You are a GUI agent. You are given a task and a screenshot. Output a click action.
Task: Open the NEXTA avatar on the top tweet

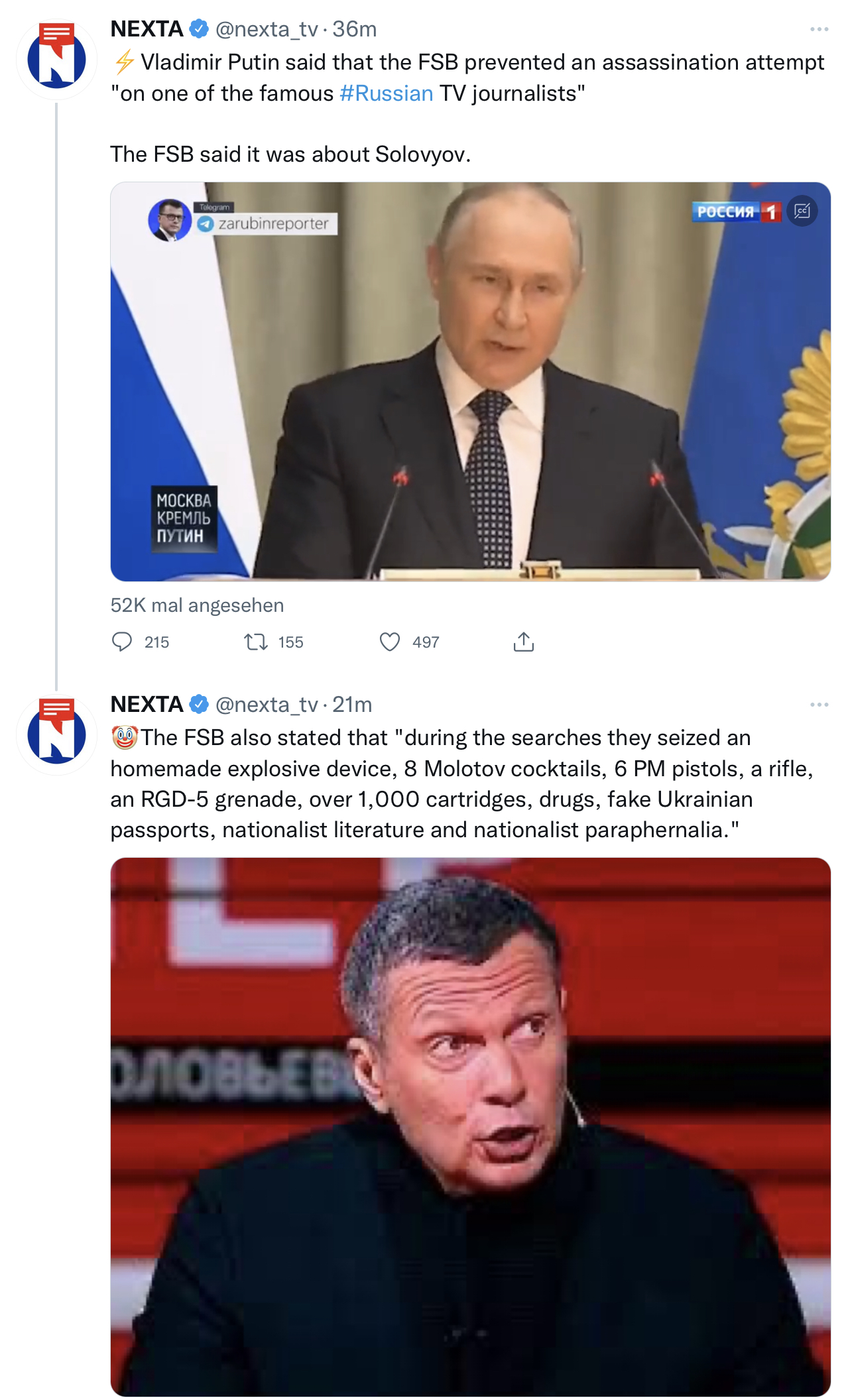point(56,59)
